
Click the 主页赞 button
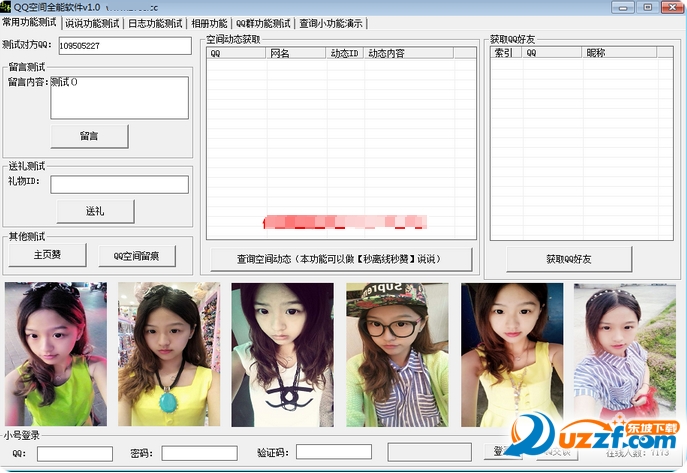coord(47,255)
